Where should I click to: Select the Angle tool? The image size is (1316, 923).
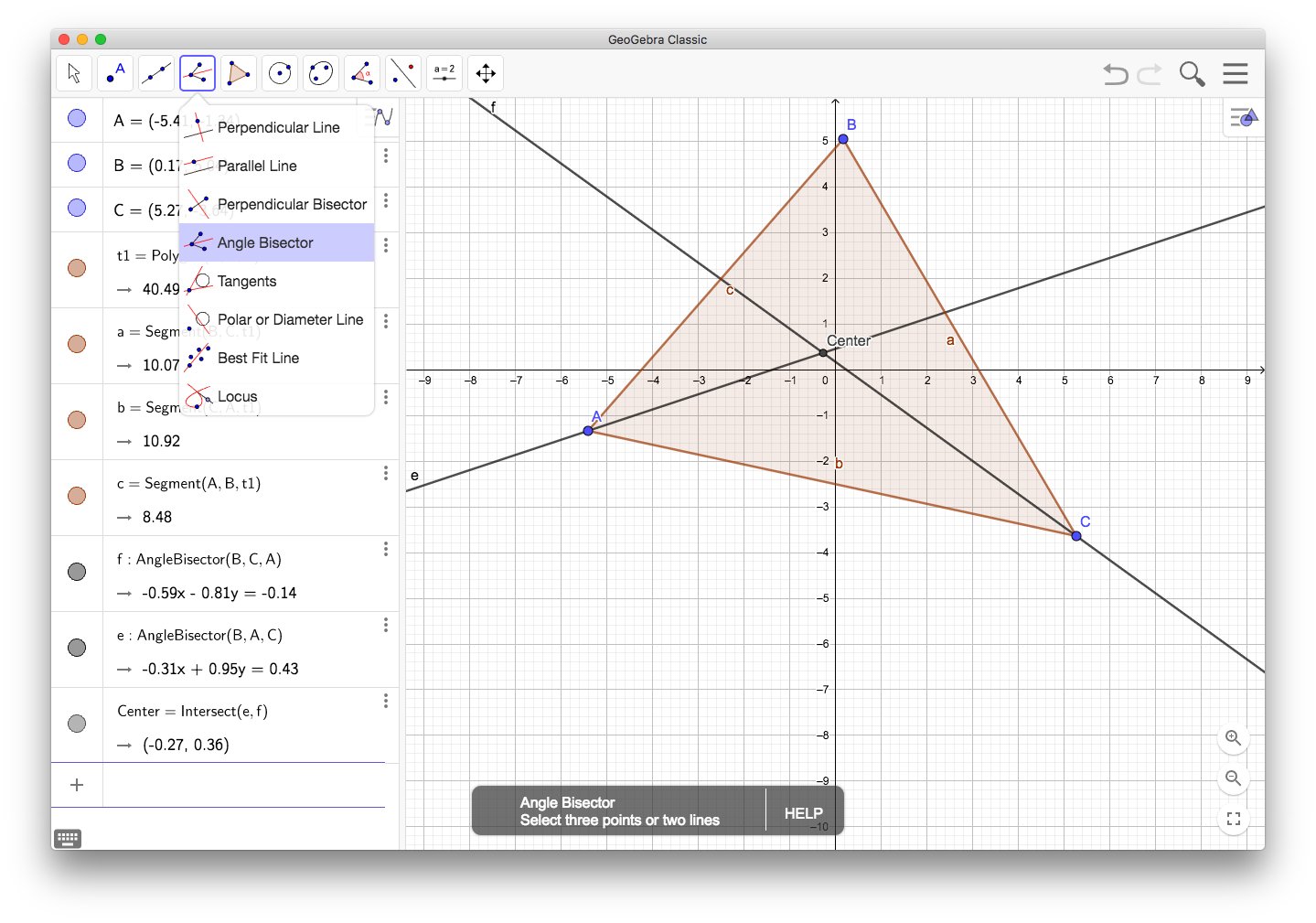coord(361,73)
